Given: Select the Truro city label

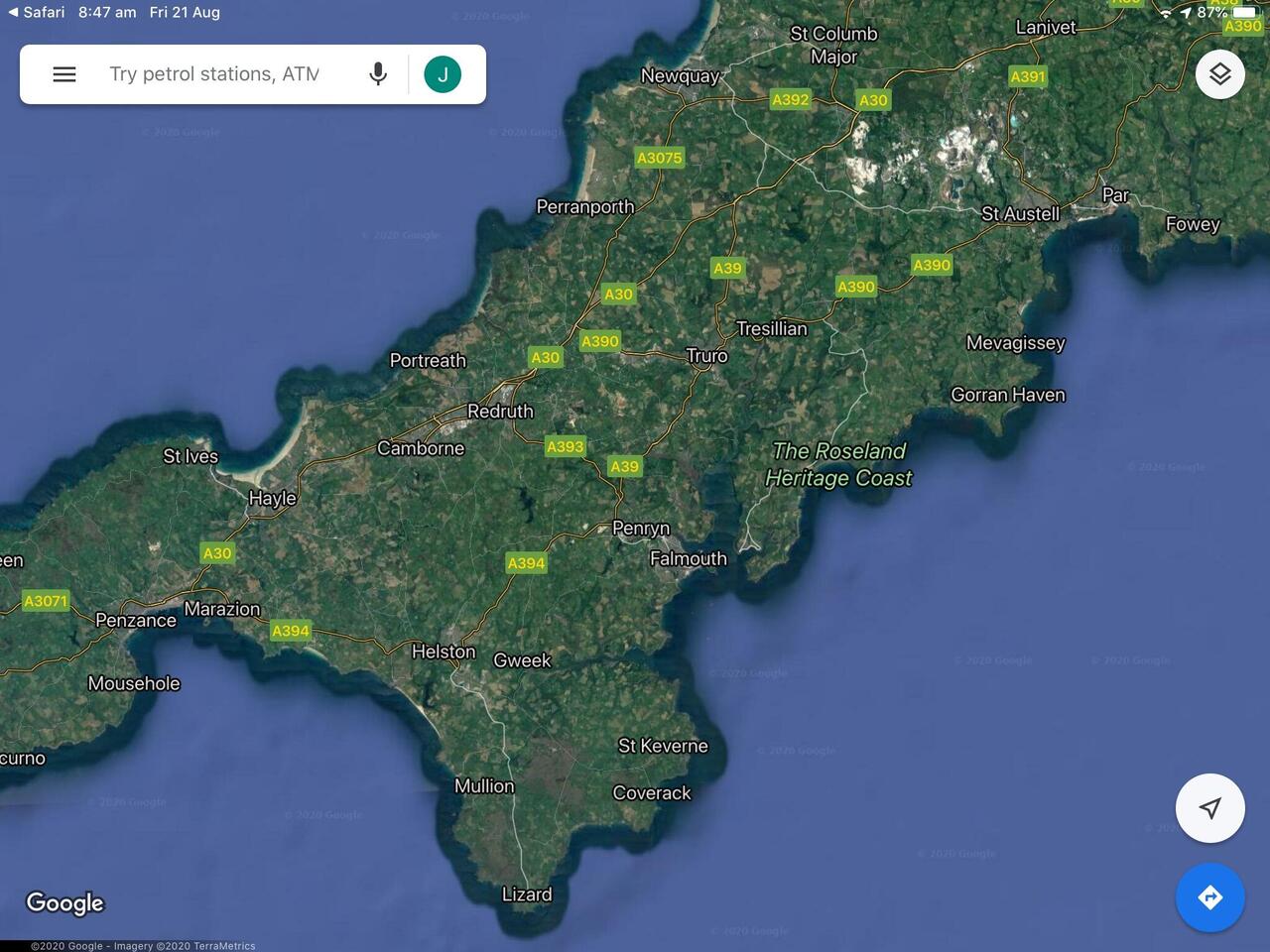Looking at the screenshot, I should pos(706,356).
